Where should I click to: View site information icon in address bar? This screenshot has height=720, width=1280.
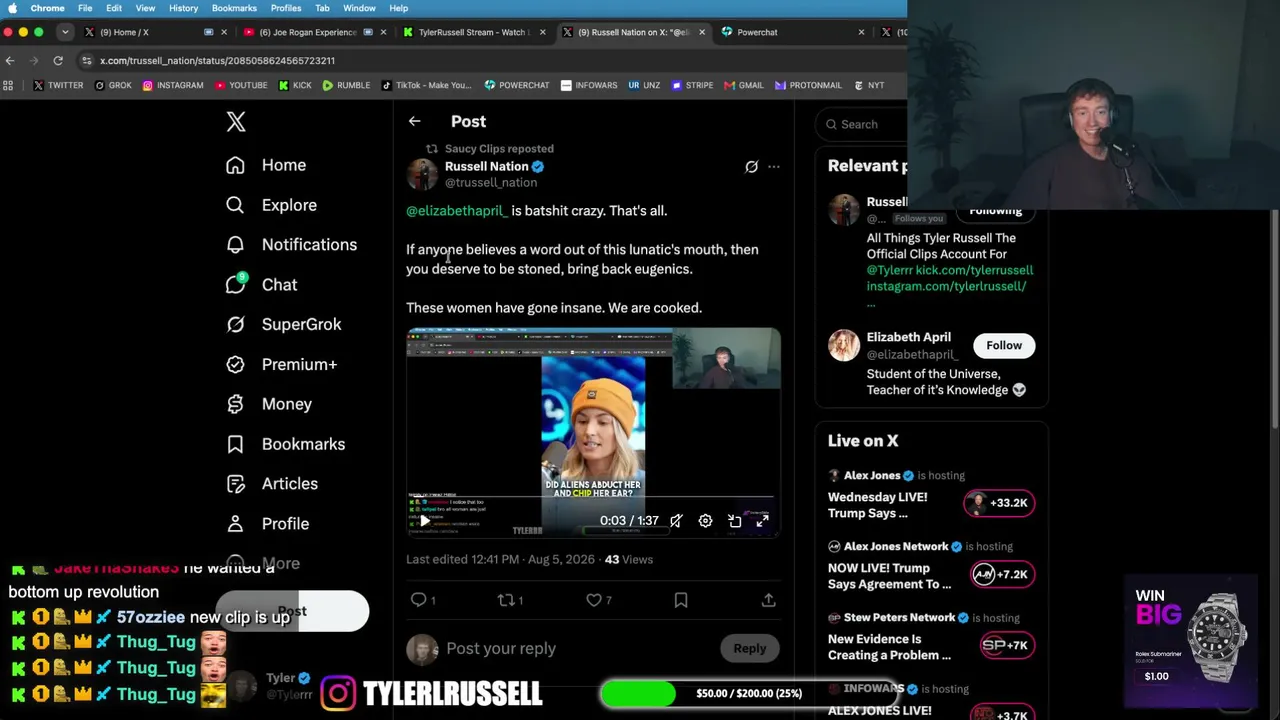[x=87, y=61]
